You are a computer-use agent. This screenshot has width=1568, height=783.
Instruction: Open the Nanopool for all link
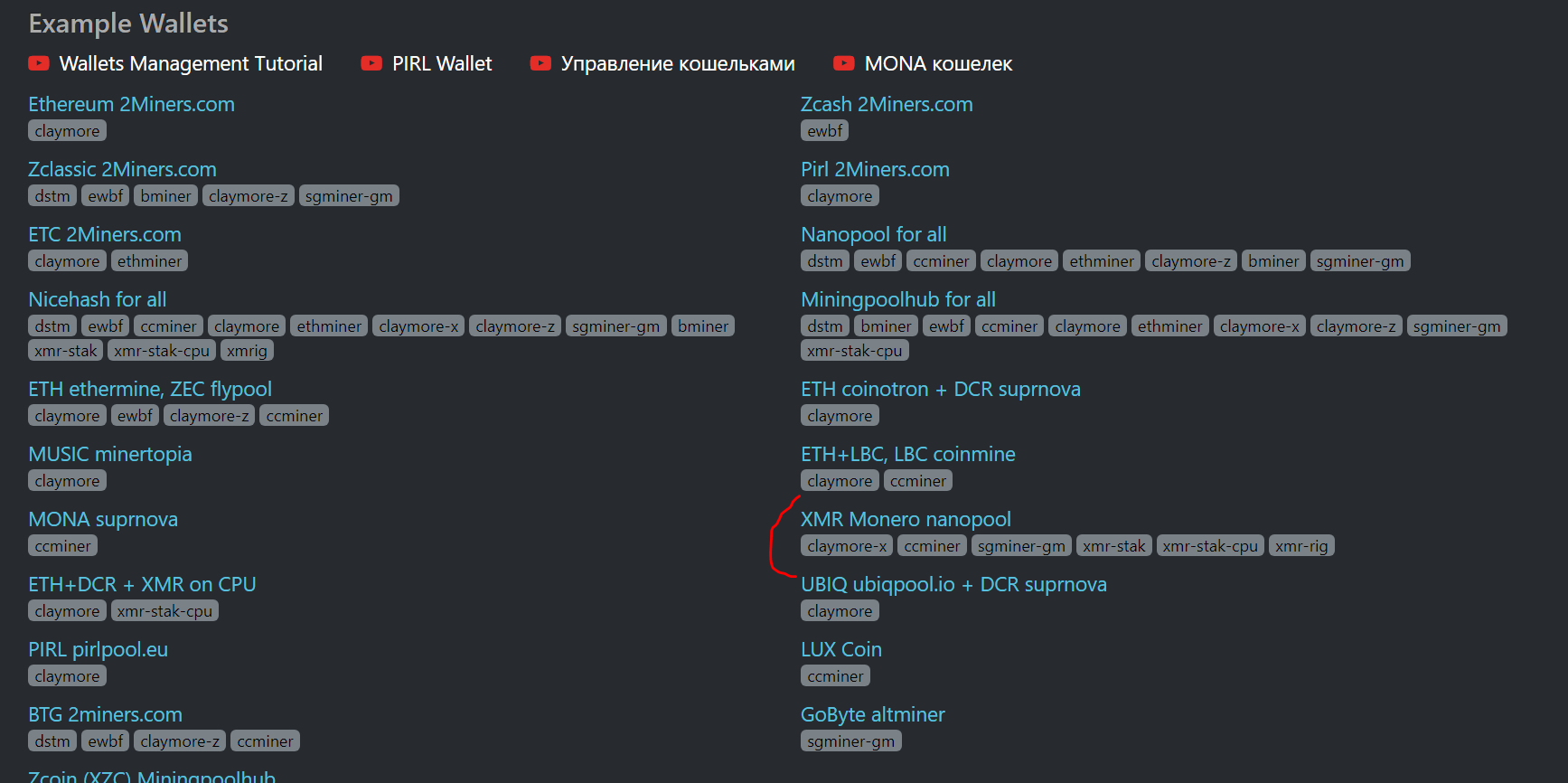[x=873, y=234]
